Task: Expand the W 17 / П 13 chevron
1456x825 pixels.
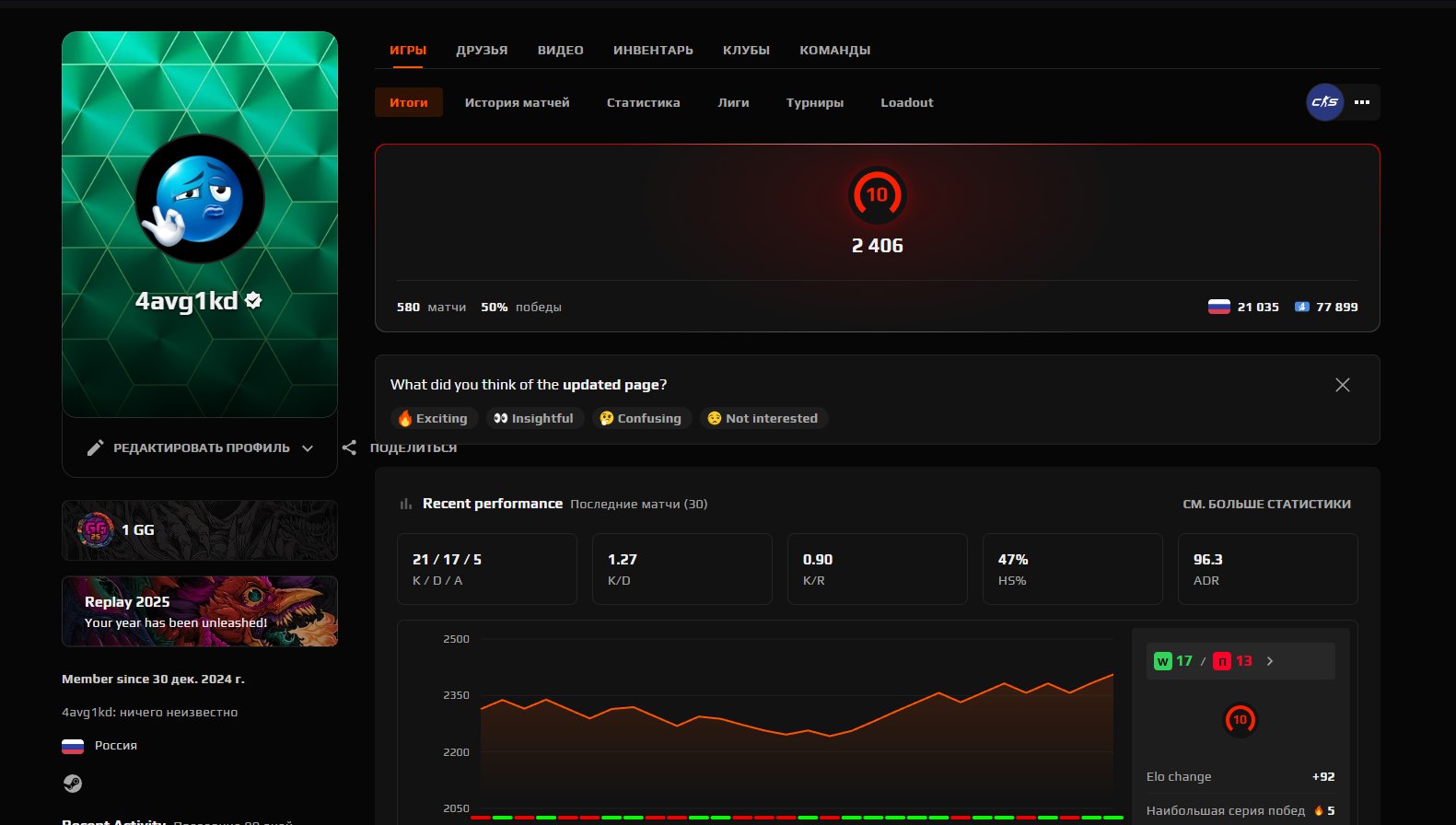Action: [x=1270, y=661]
